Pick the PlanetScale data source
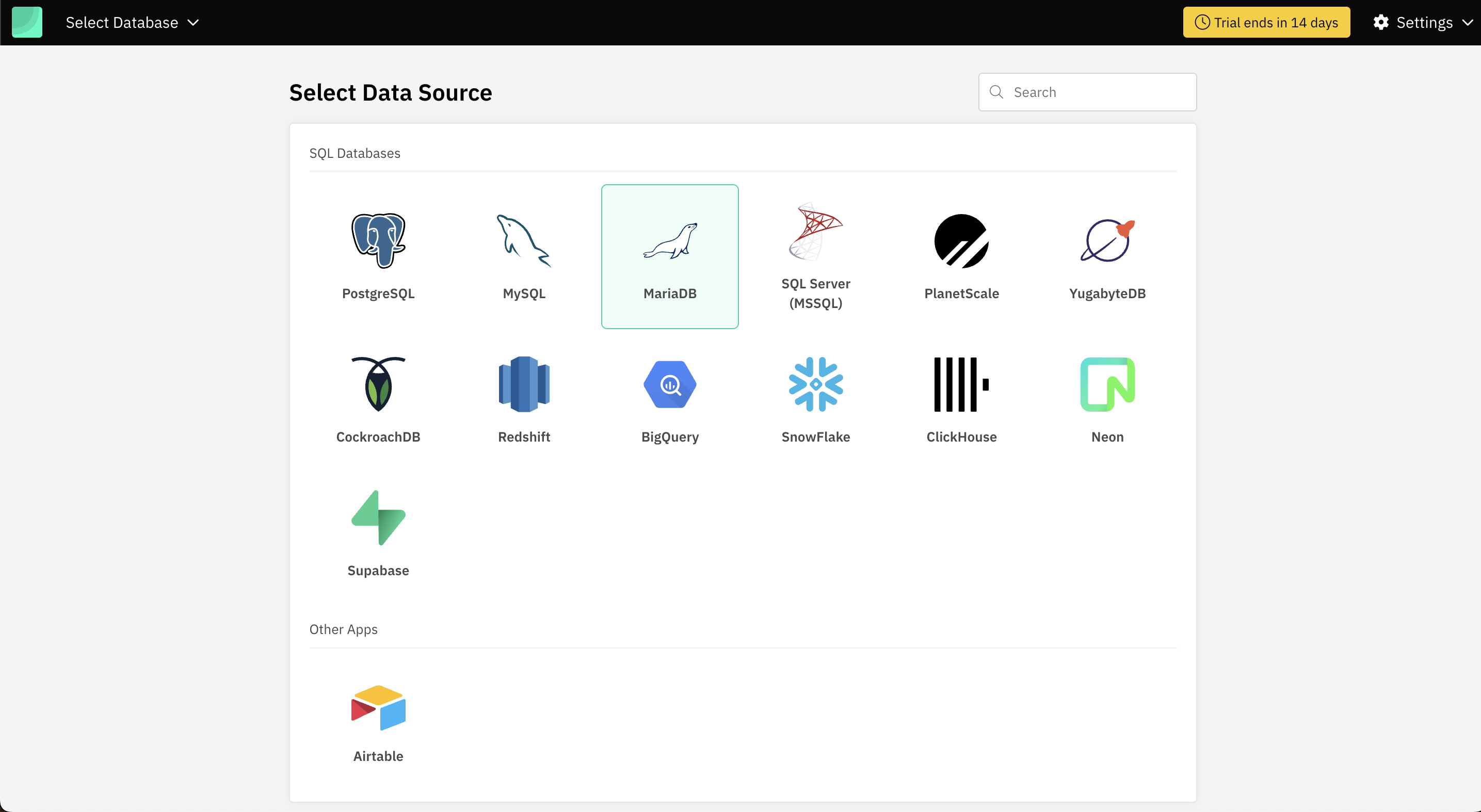1481x812 pixels. pos(961,257)
